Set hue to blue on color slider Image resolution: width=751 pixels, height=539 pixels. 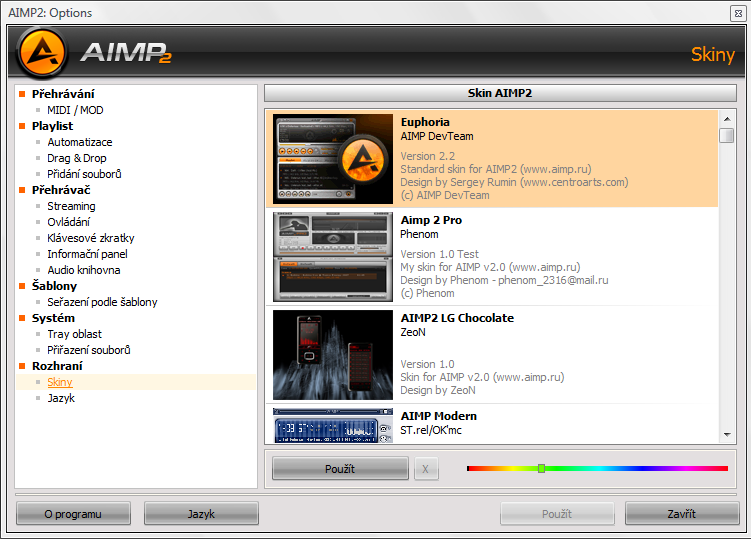coord(642,469)
